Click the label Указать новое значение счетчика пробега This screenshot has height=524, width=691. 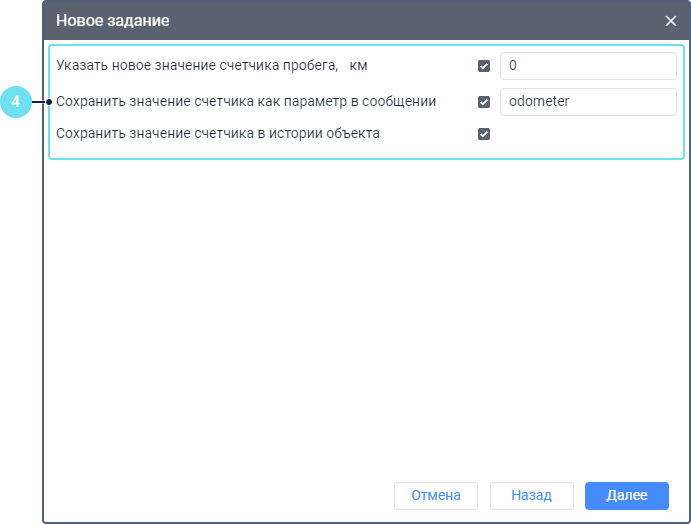click(198, 66)
